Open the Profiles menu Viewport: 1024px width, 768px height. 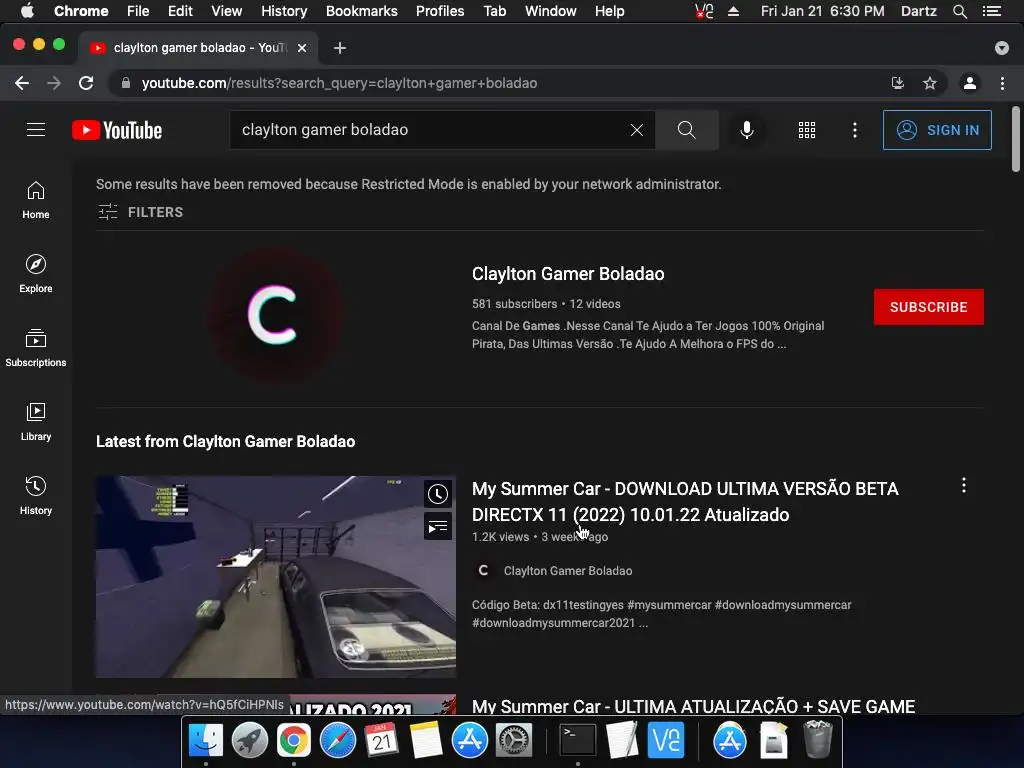[440, 11]
